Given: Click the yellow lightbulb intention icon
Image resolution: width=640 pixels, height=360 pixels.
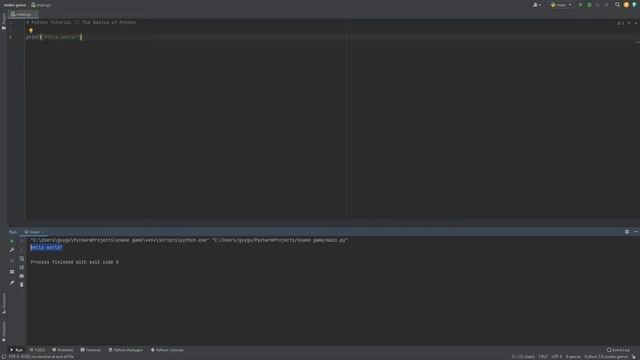Looking at the screenshot, I should tap(31, 30).
